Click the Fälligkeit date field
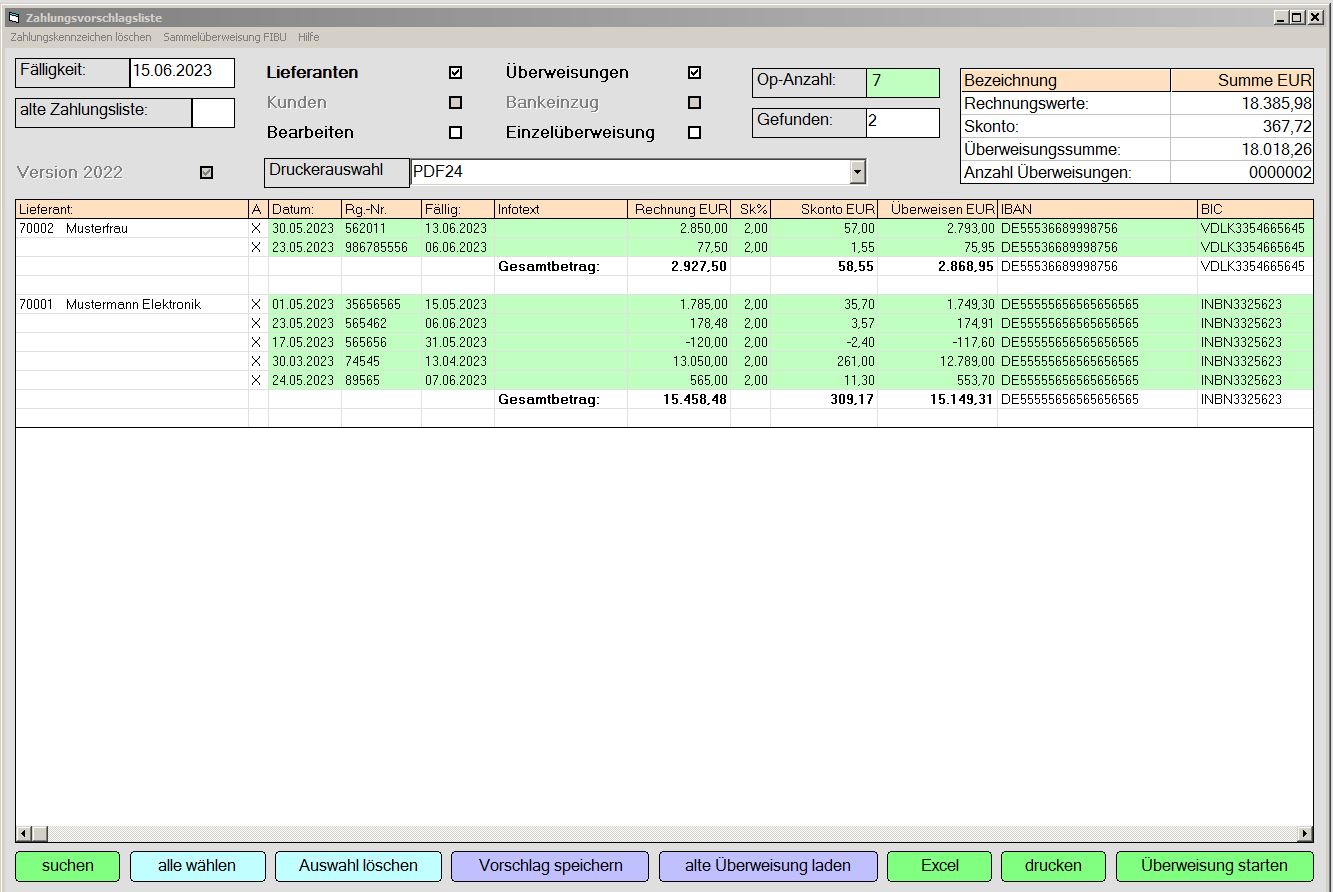This screenshot has width=1333, height=892. point(182,72)
